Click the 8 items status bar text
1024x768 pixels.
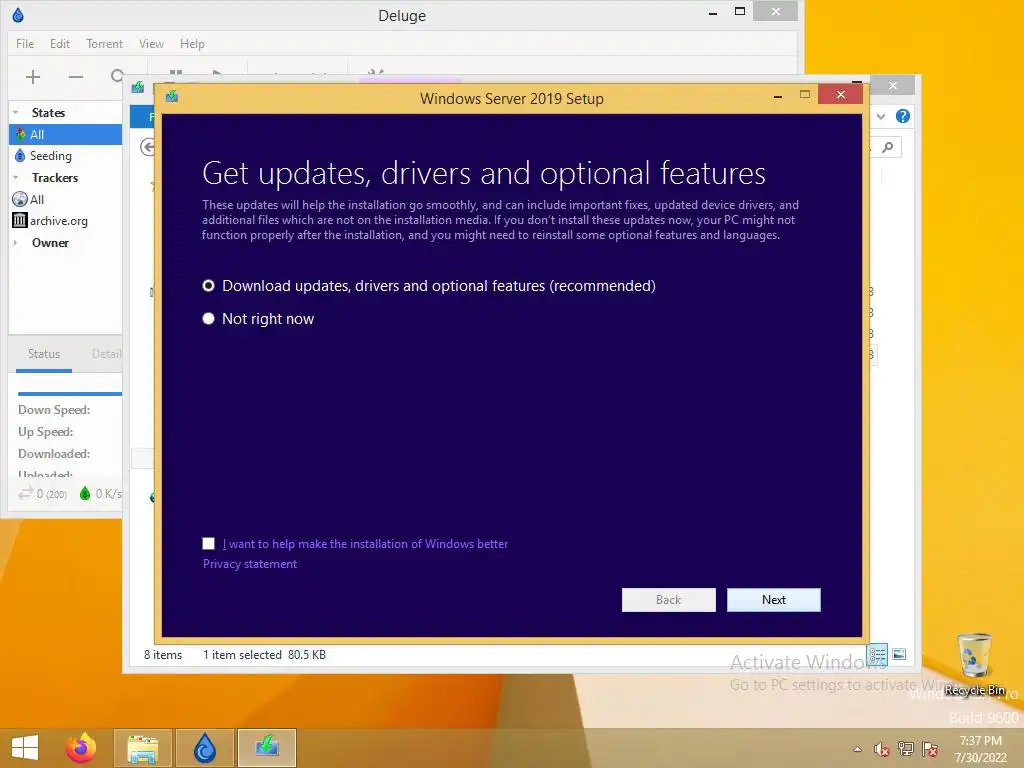tap(163, 654)
